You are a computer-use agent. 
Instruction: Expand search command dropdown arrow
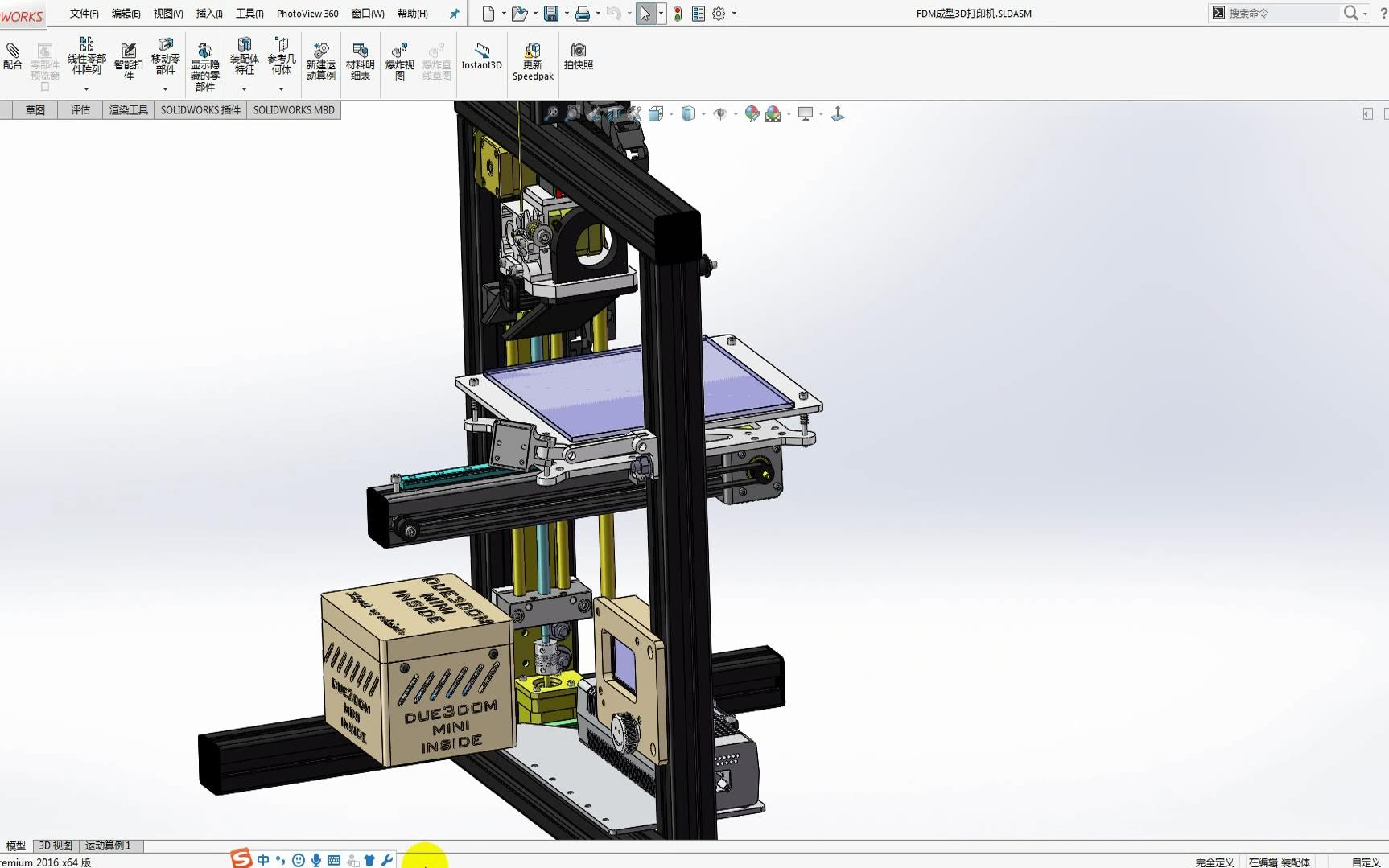click(x=1365, y=14)
